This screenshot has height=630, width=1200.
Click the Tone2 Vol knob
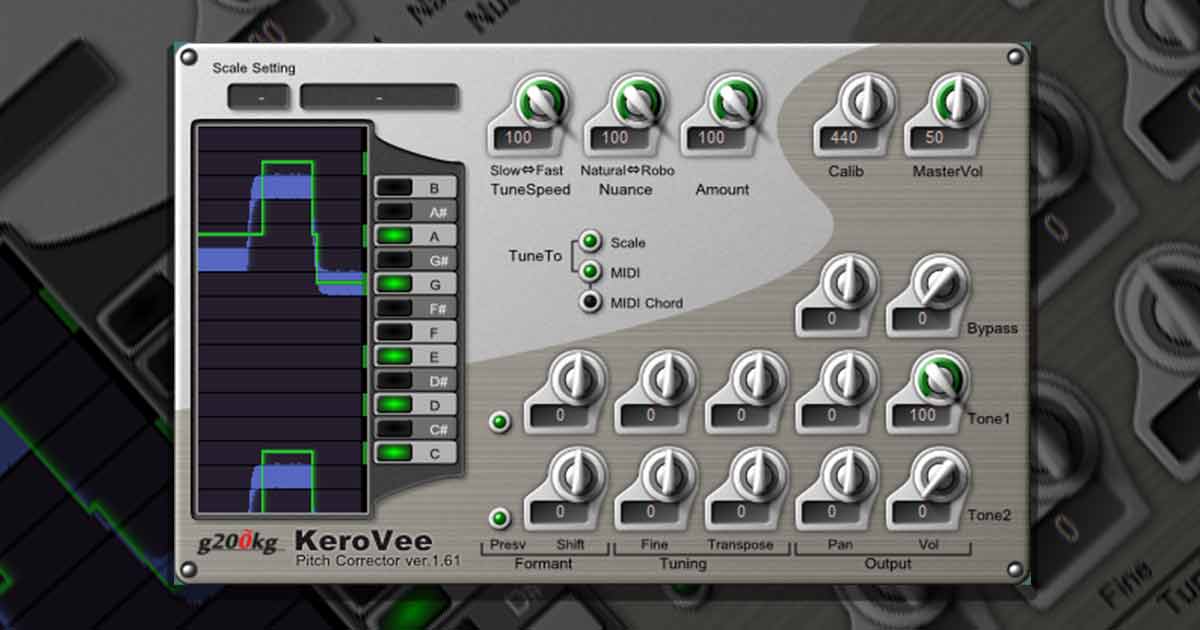click(x=940, y=475)
